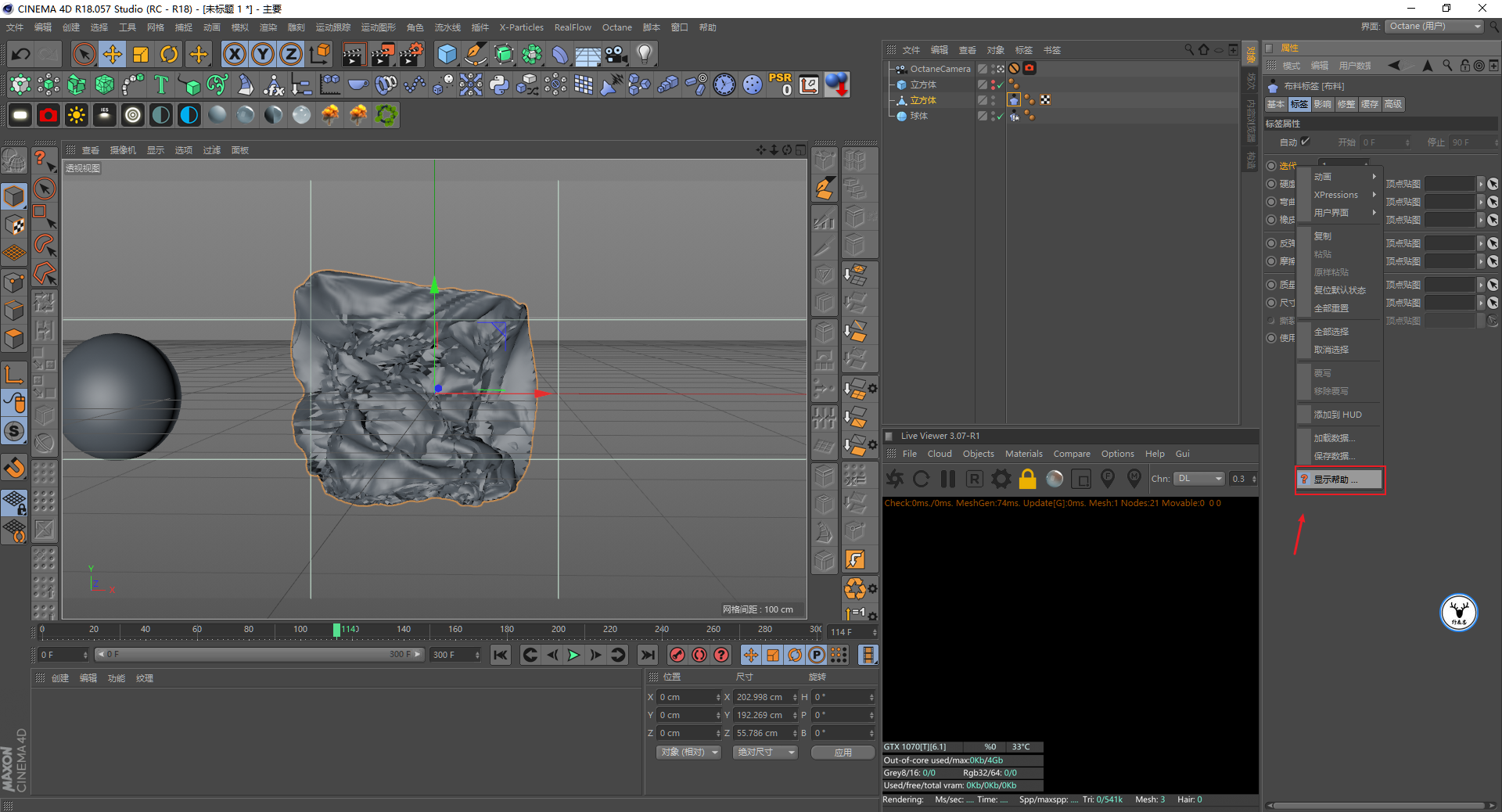Add a Light object (bulb icon)
1502x812 pixels.
pyautogui.click(x=645, y=54)
